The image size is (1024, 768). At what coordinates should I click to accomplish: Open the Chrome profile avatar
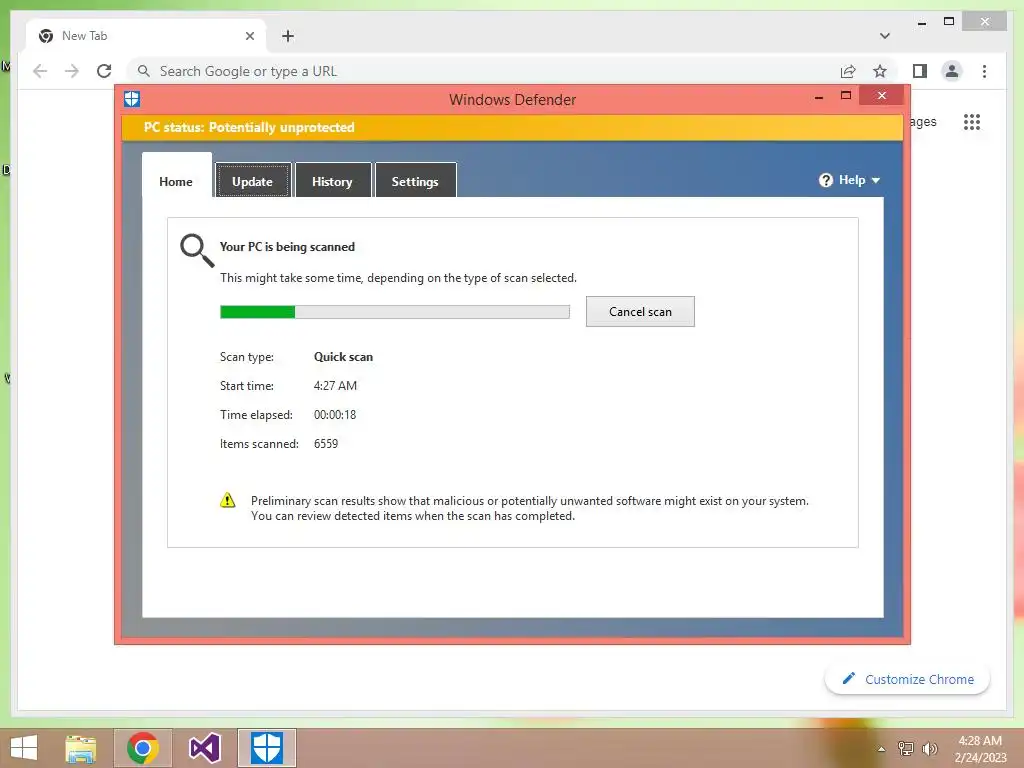pos(952,71)
